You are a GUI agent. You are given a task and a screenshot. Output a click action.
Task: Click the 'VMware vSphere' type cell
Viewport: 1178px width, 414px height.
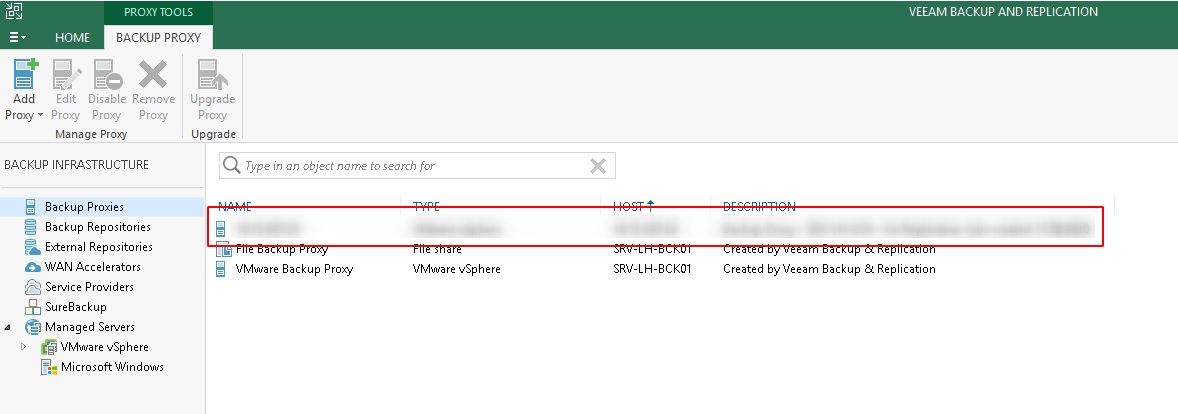pos(457,269)
